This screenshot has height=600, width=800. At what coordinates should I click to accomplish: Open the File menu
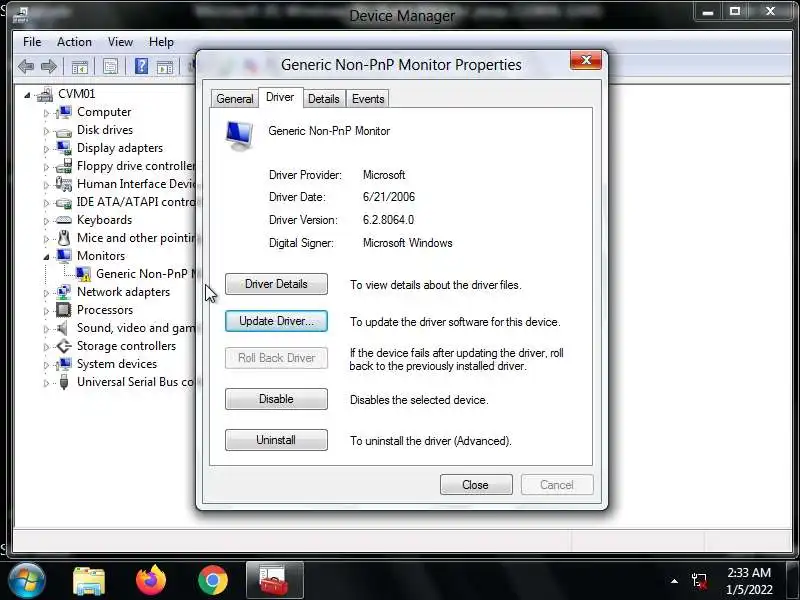[32, 42]
